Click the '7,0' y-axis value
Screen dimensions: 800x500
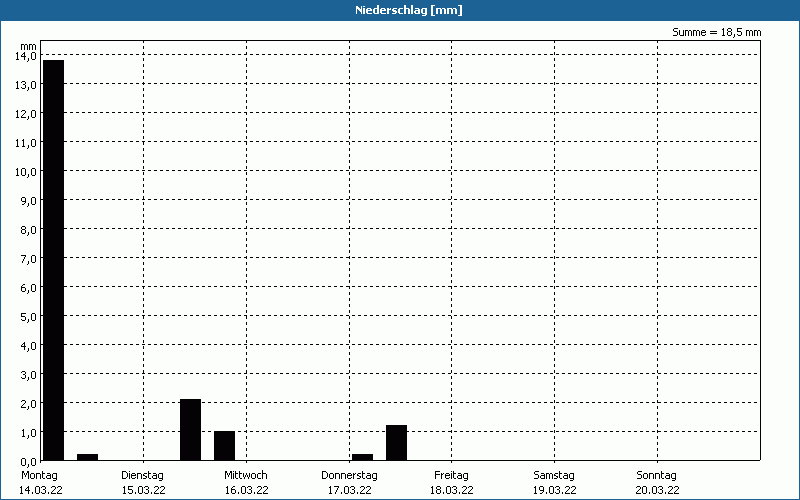pyautogui.click(x=28, y=259)
